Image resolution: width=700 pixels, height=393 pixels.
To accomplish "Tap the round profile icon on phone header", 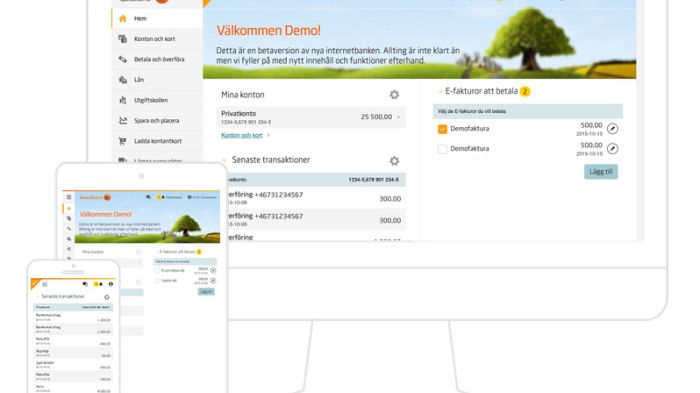I will [111, 284].
